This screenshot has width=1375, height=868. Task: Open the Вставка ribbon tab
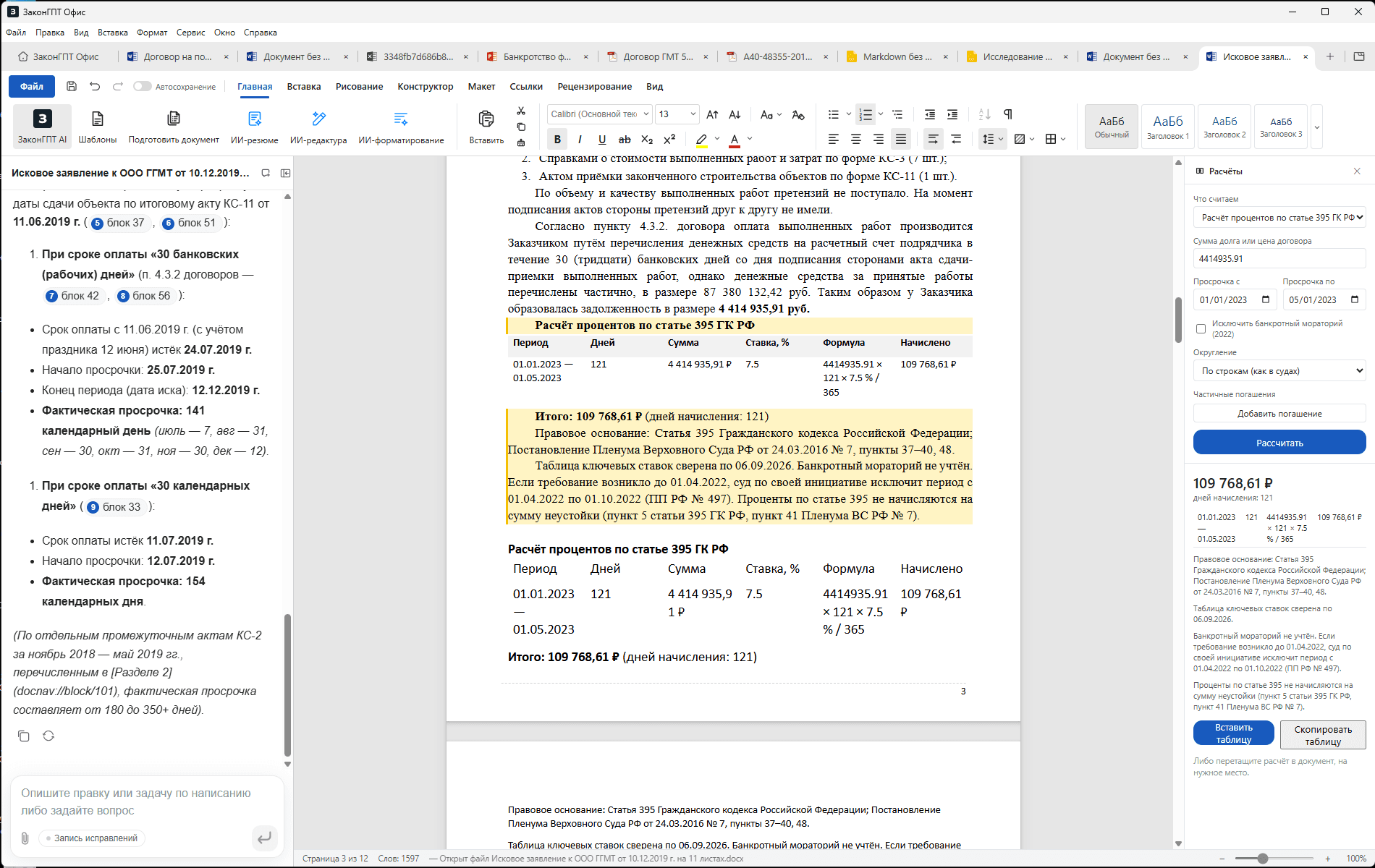coord(304,86)
